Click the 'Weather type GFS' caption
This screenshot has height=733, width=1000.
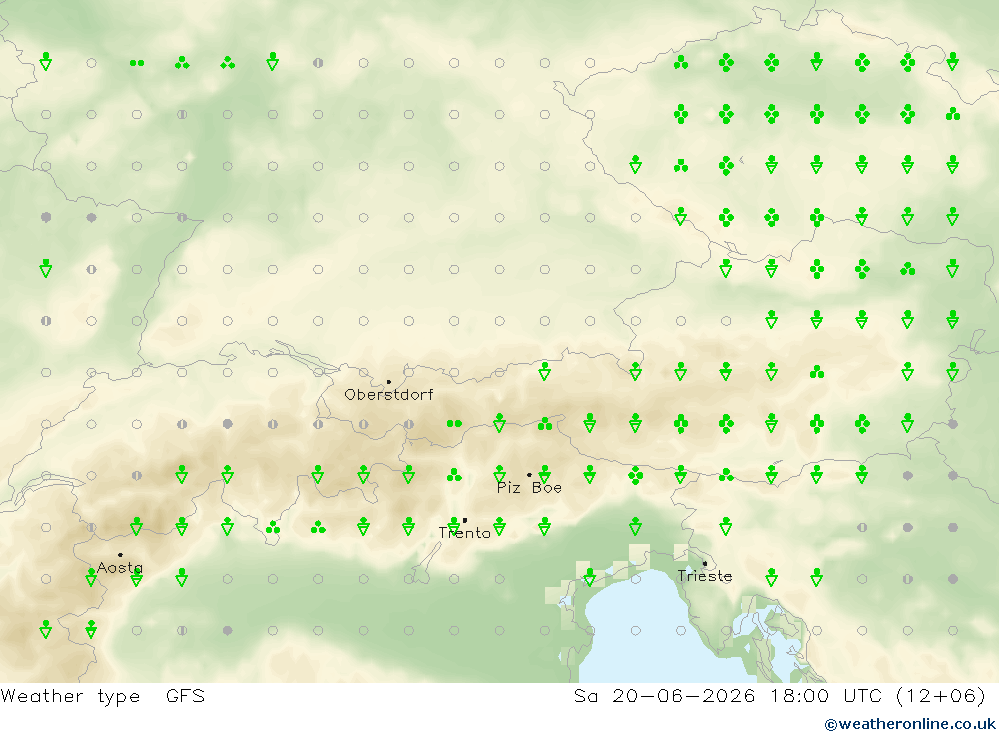click(x=103, y=696)
